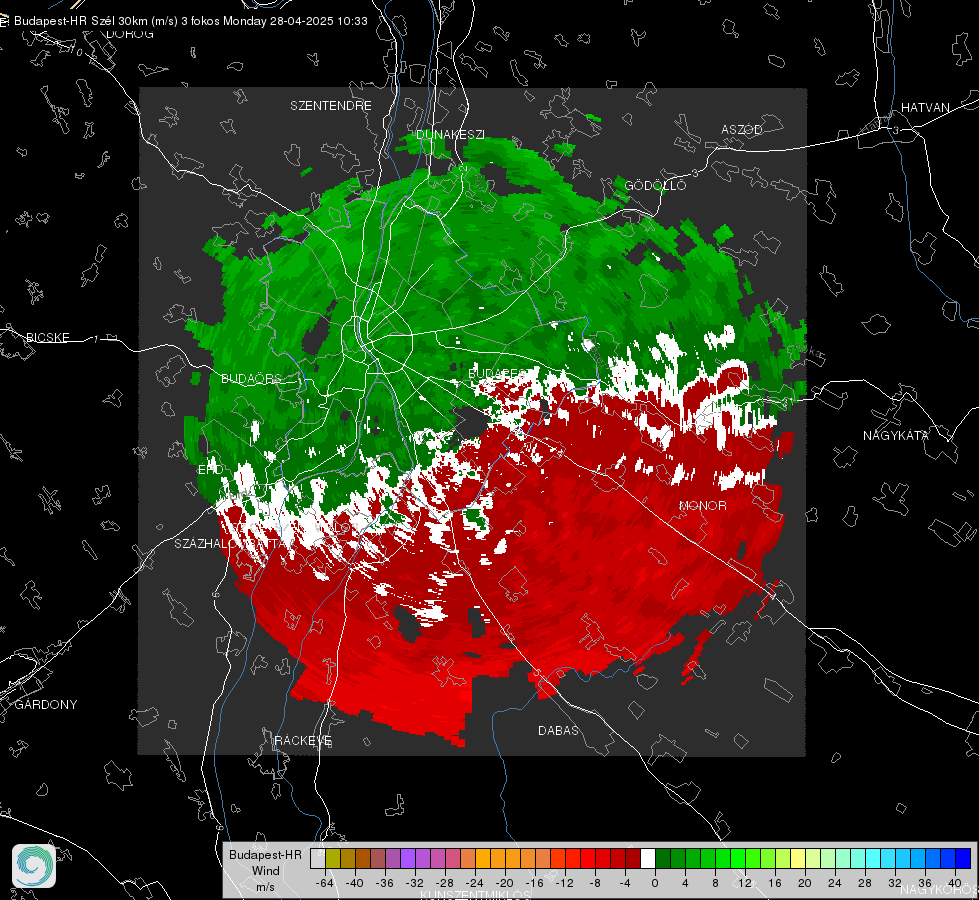Click the 0 value on the scale
979x900 pixels.
[x=655, y=883]
